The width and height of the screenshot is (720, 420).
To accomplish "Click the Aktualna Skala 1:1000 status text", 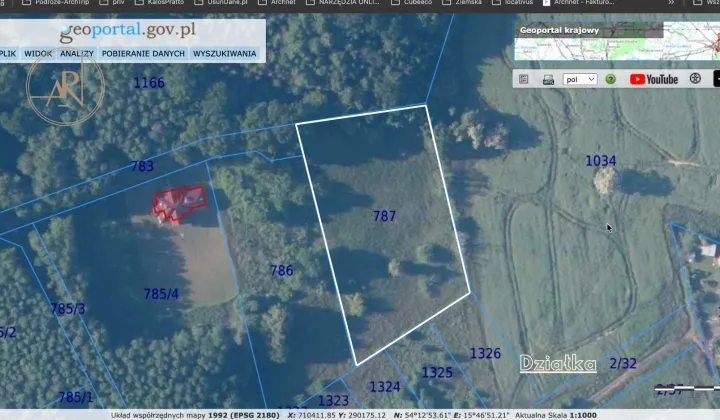I will (x=556, y=415).
